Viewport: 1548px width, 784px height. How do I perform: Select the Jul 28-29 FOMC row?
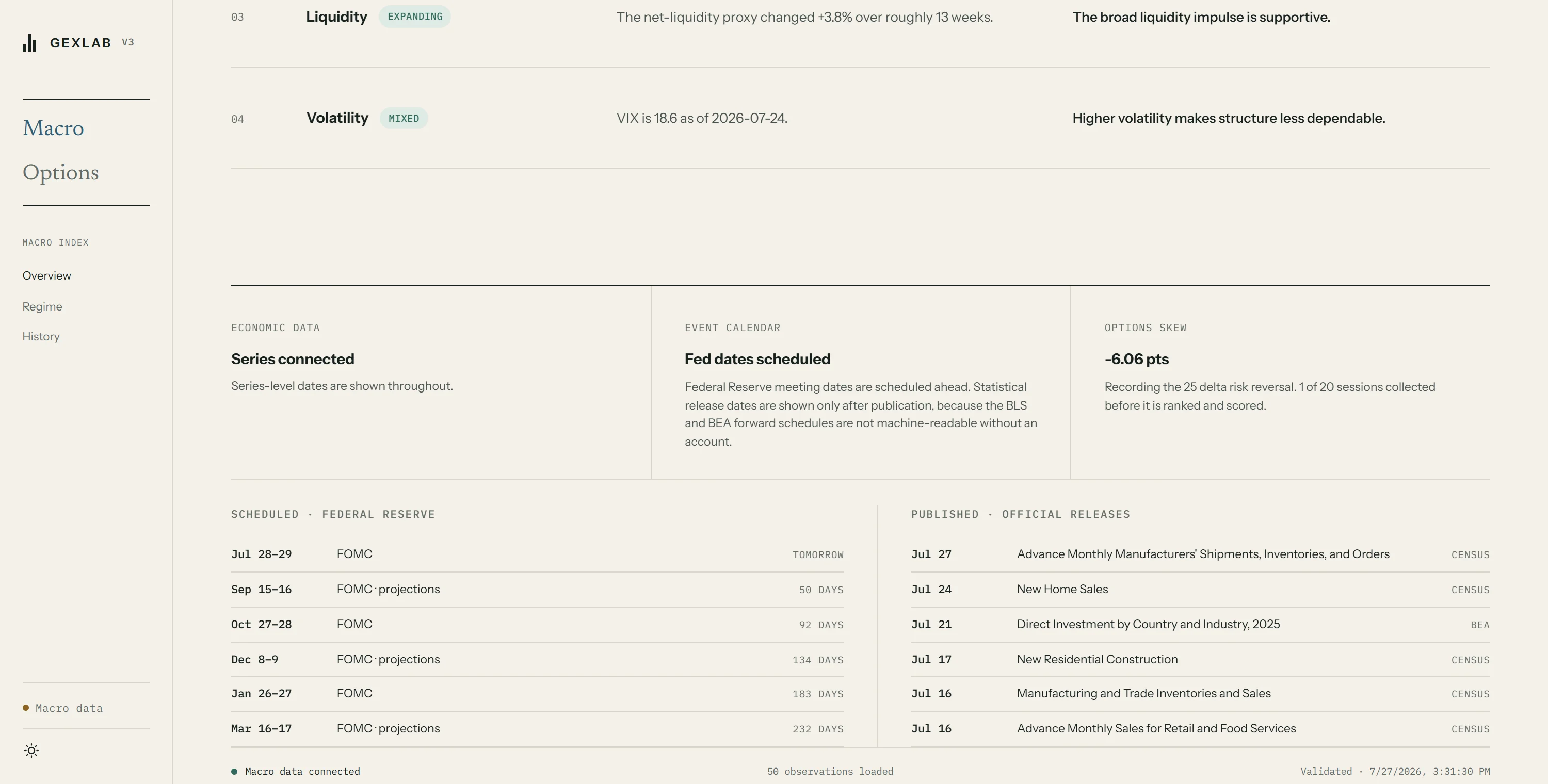coord(537,554)
